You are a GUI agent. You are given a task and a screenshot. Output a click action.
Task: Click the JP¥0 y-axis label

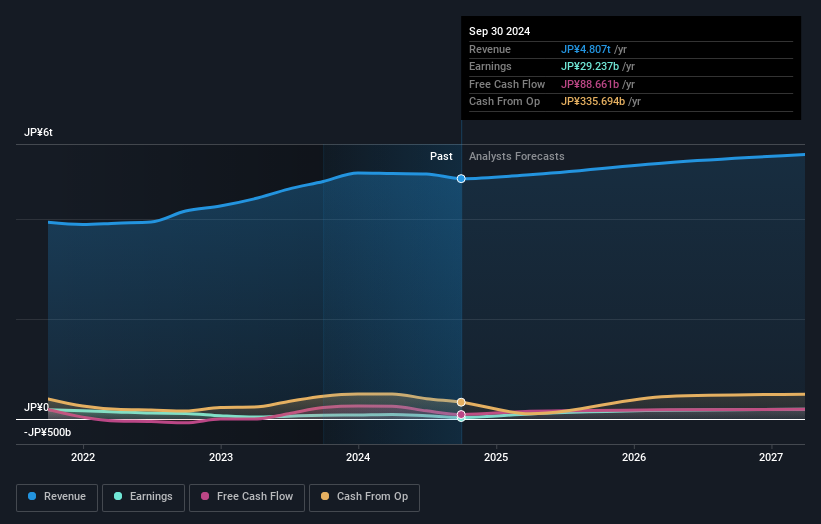click(x=36, y=407)
